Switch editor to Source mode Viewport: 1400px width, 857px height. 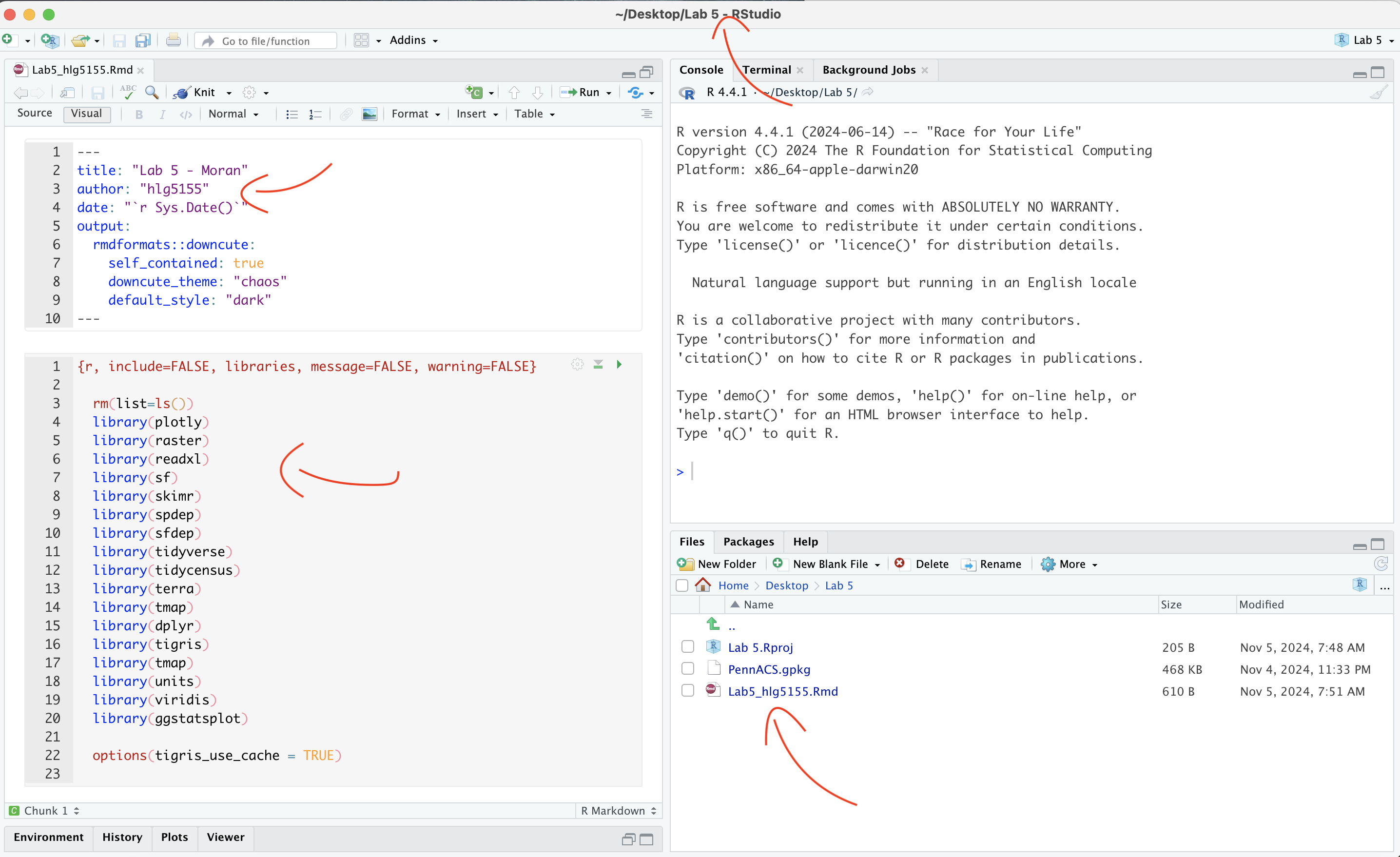[35, 113]
